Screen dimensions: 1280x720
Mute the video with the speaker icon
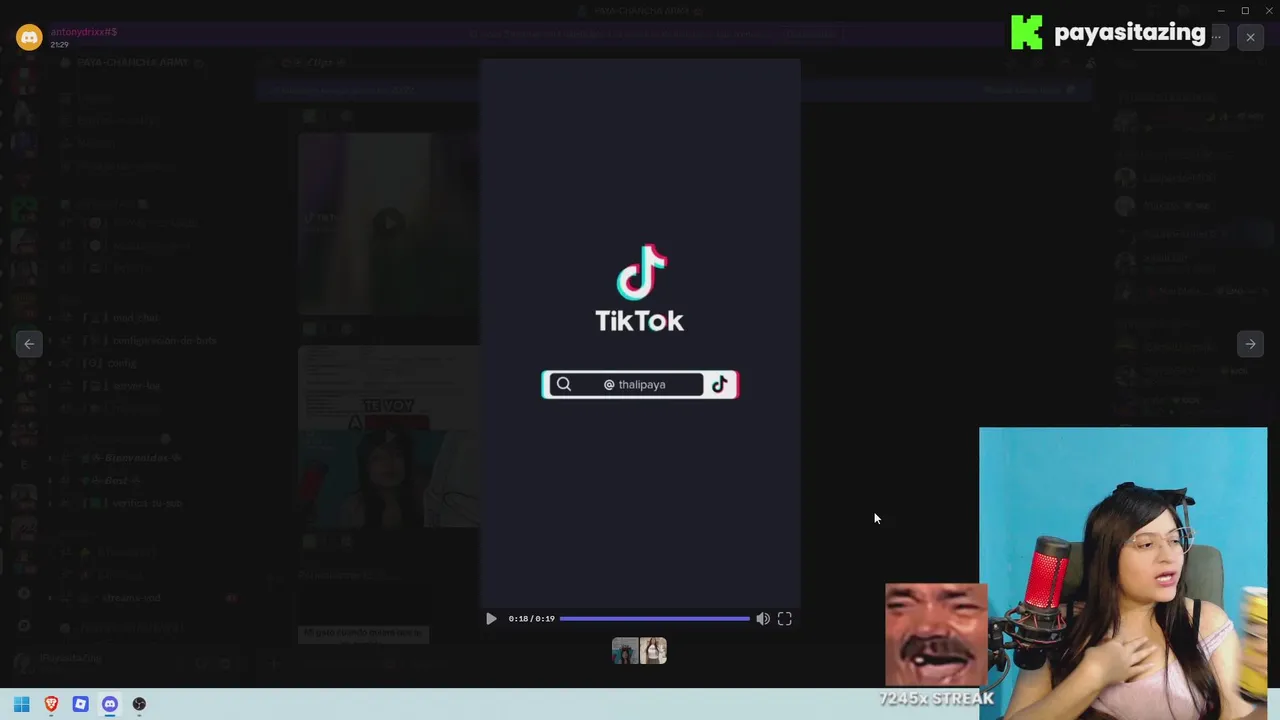tap(763, 619)
